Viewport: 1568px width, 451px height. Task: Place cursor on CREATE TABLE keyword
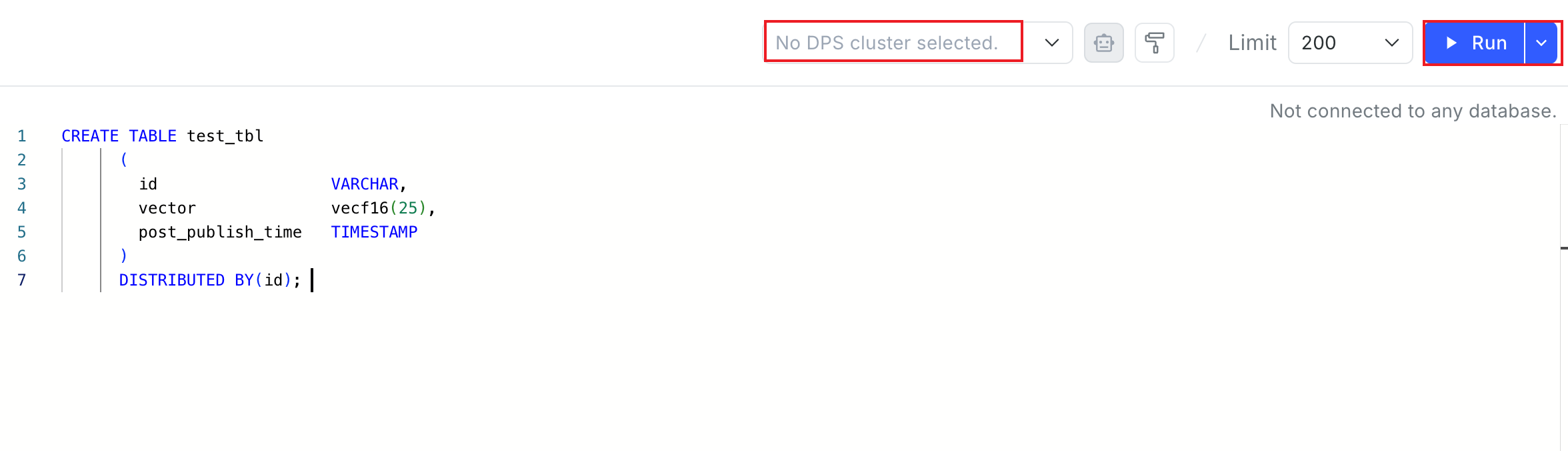click(x=119, y=136)
